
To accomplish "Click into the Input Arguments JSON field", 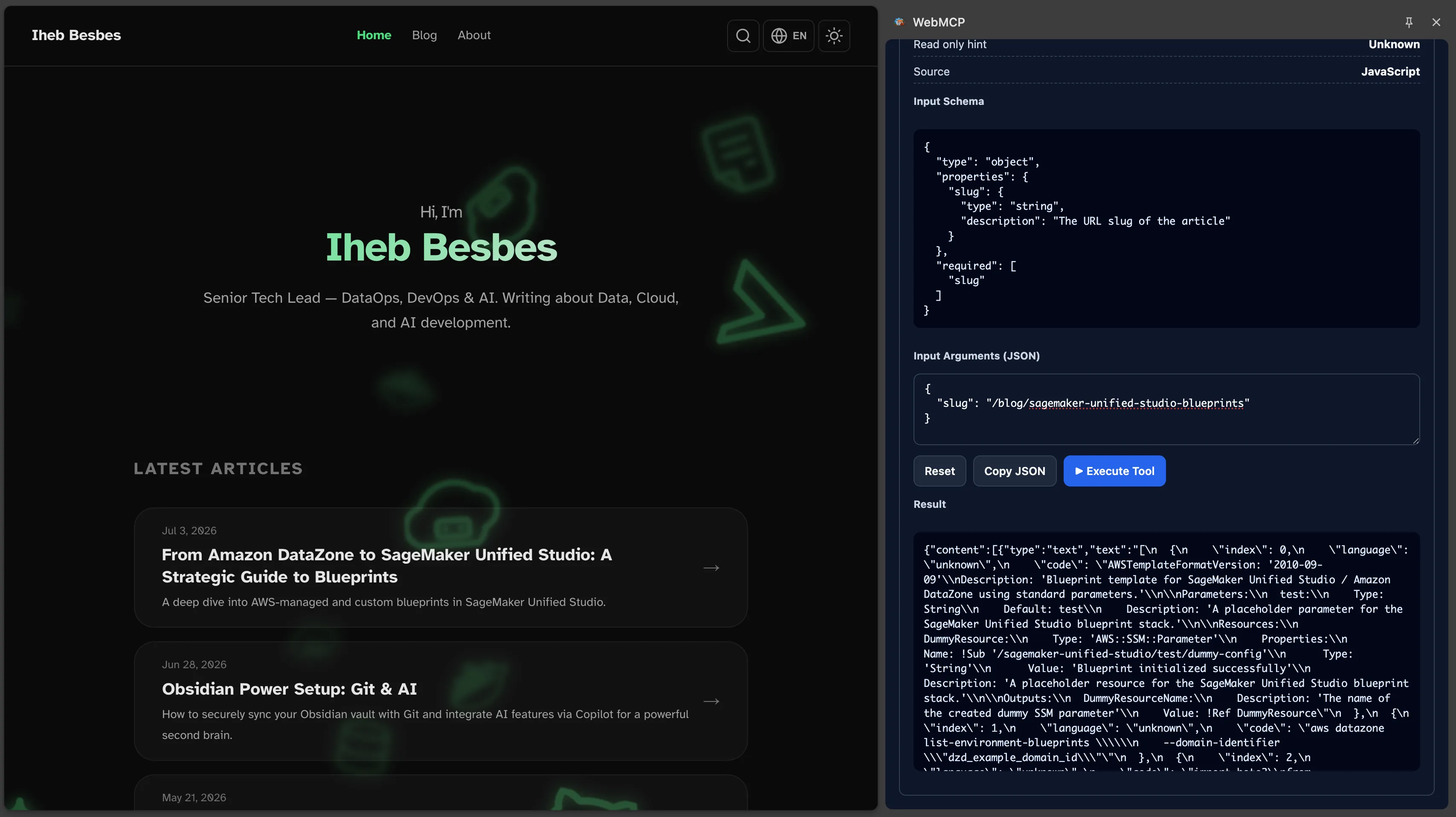I will point(1166,409).
